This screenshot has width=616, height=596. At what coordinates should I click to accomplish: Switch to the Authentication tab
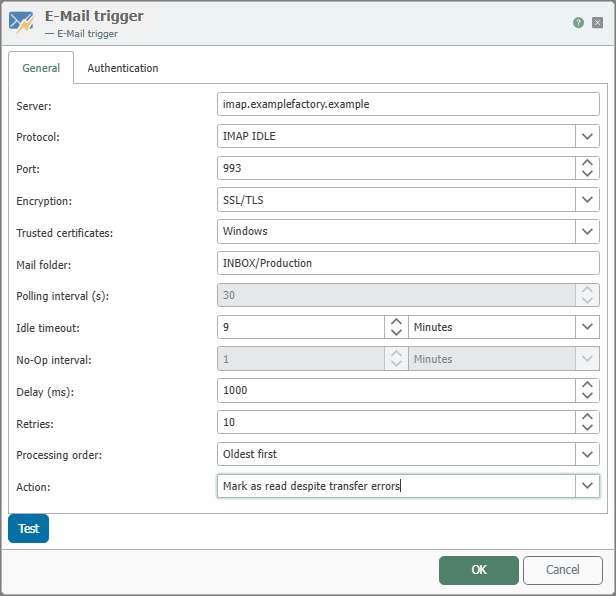click(x=123, y=68)
